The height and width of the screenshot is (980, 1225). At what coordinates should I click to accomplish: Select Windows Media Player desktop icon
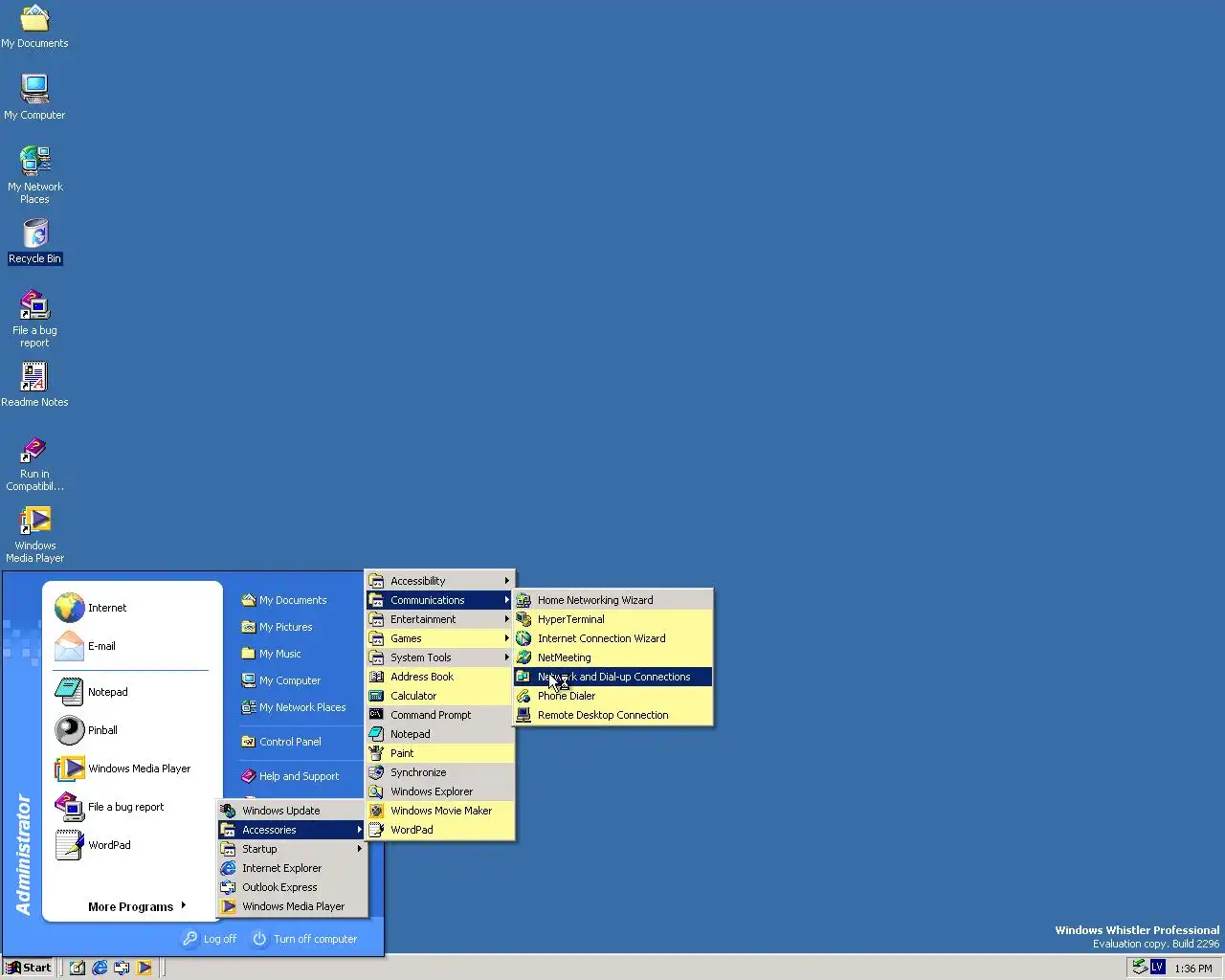point(34,535)
